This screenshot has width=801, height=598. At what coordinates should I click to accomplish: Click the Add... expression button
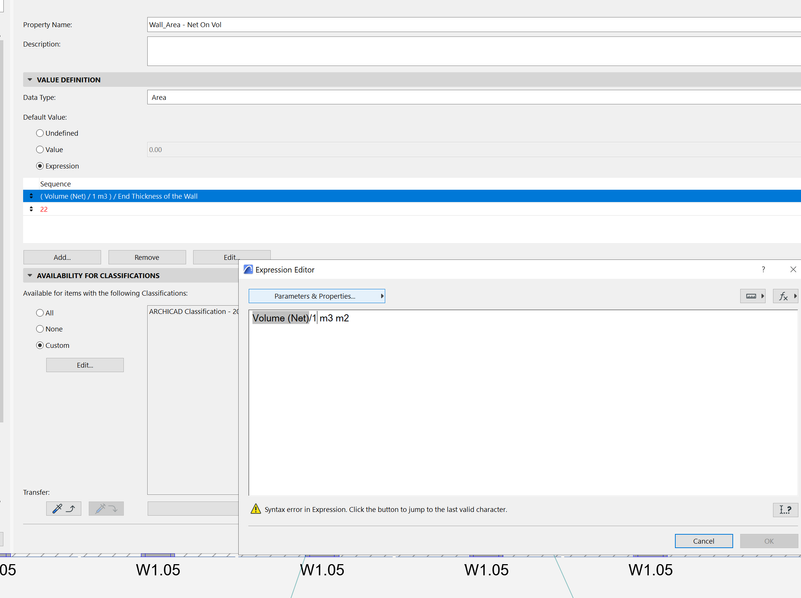(62, 257)
